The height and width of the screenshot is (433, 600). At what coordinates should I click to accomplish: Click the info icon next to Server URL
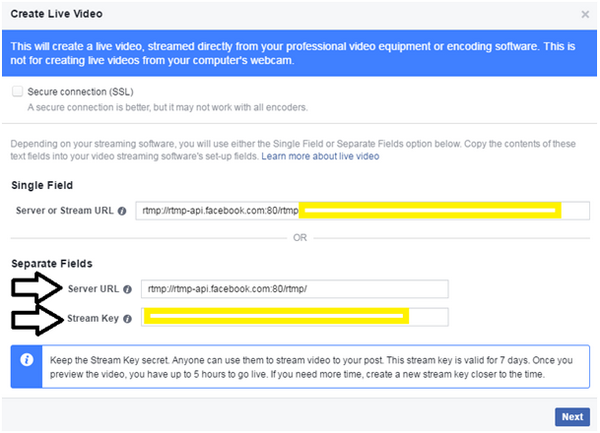point(127,289)
